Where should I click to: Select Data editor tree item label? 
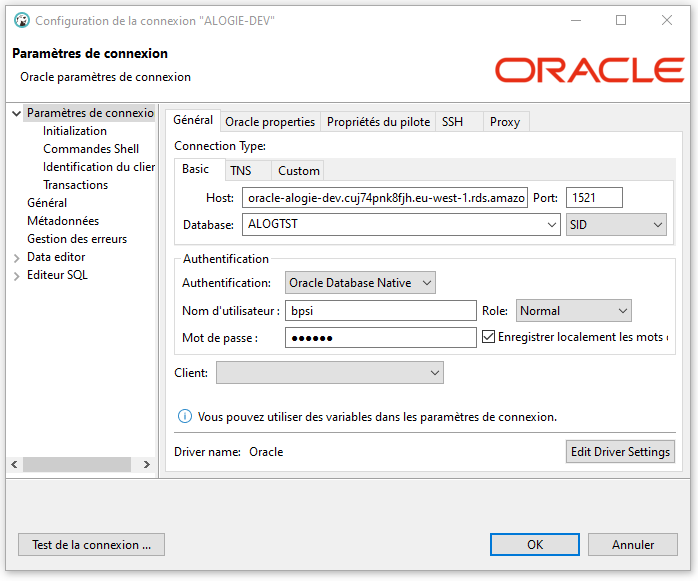tap(56, 257)
